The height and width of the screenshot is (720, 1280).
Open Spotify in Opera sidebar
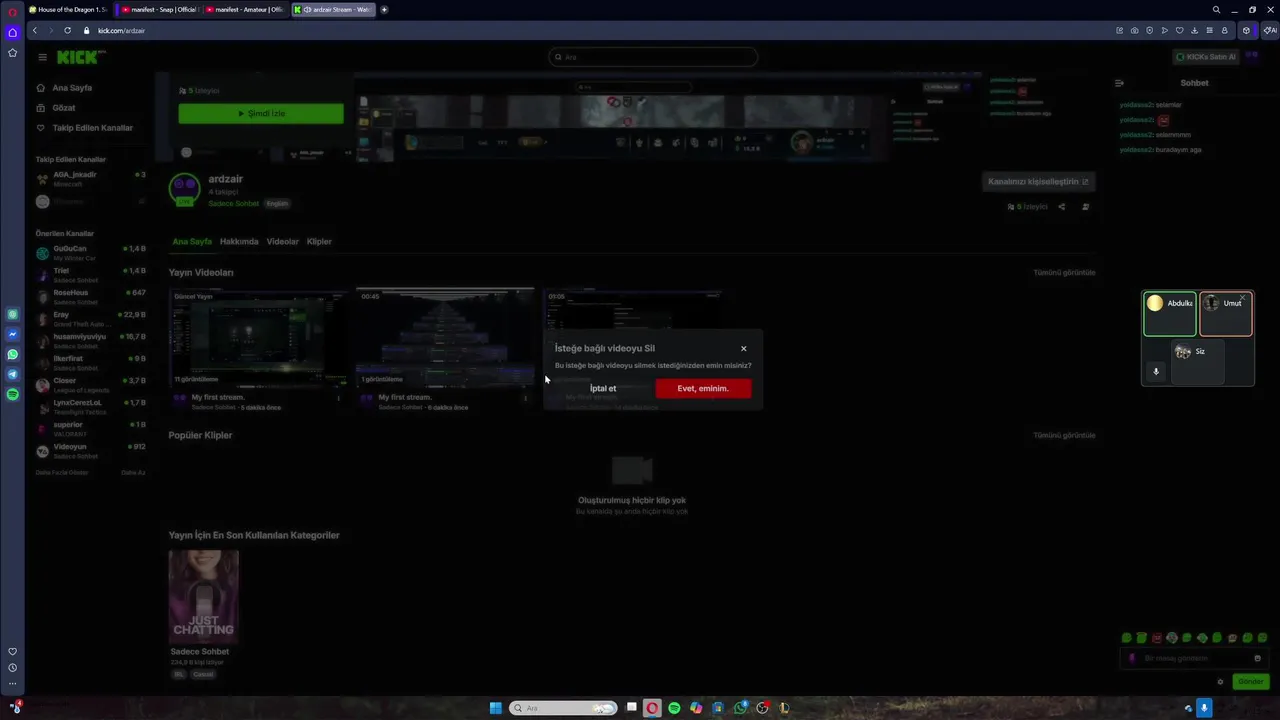tap(13, 395)
